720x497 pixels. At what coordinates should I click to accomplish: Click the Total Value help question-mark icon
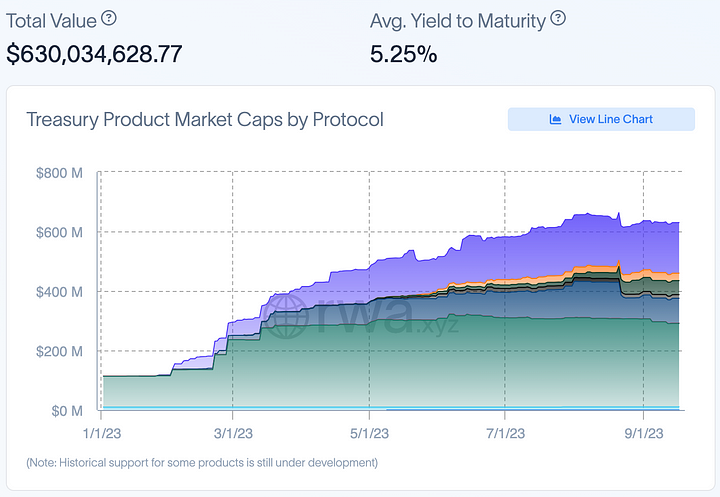pos(109,19)
